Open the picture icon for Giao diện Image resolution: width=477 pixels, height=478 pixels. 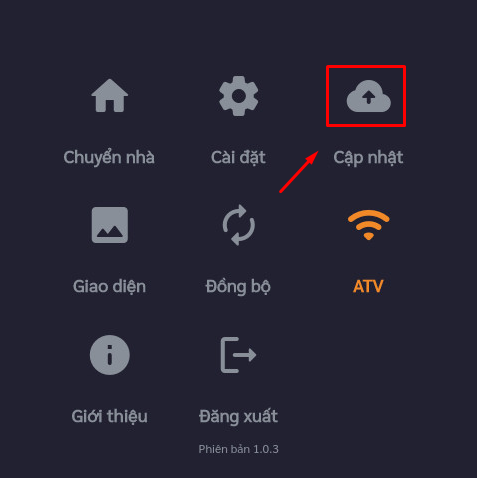[x=110, y=225]
